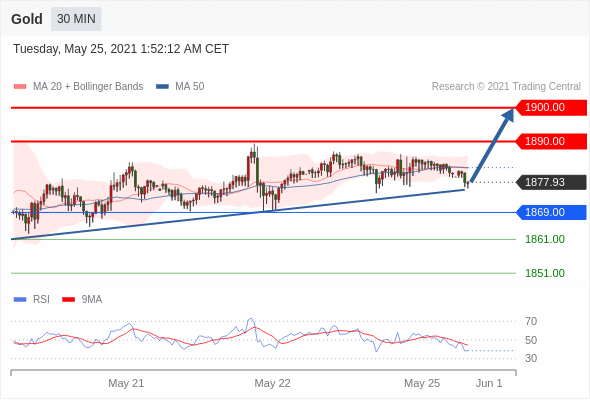
Task: Click the 1900.00 red resistance price tag
Action: click(551, 108)
